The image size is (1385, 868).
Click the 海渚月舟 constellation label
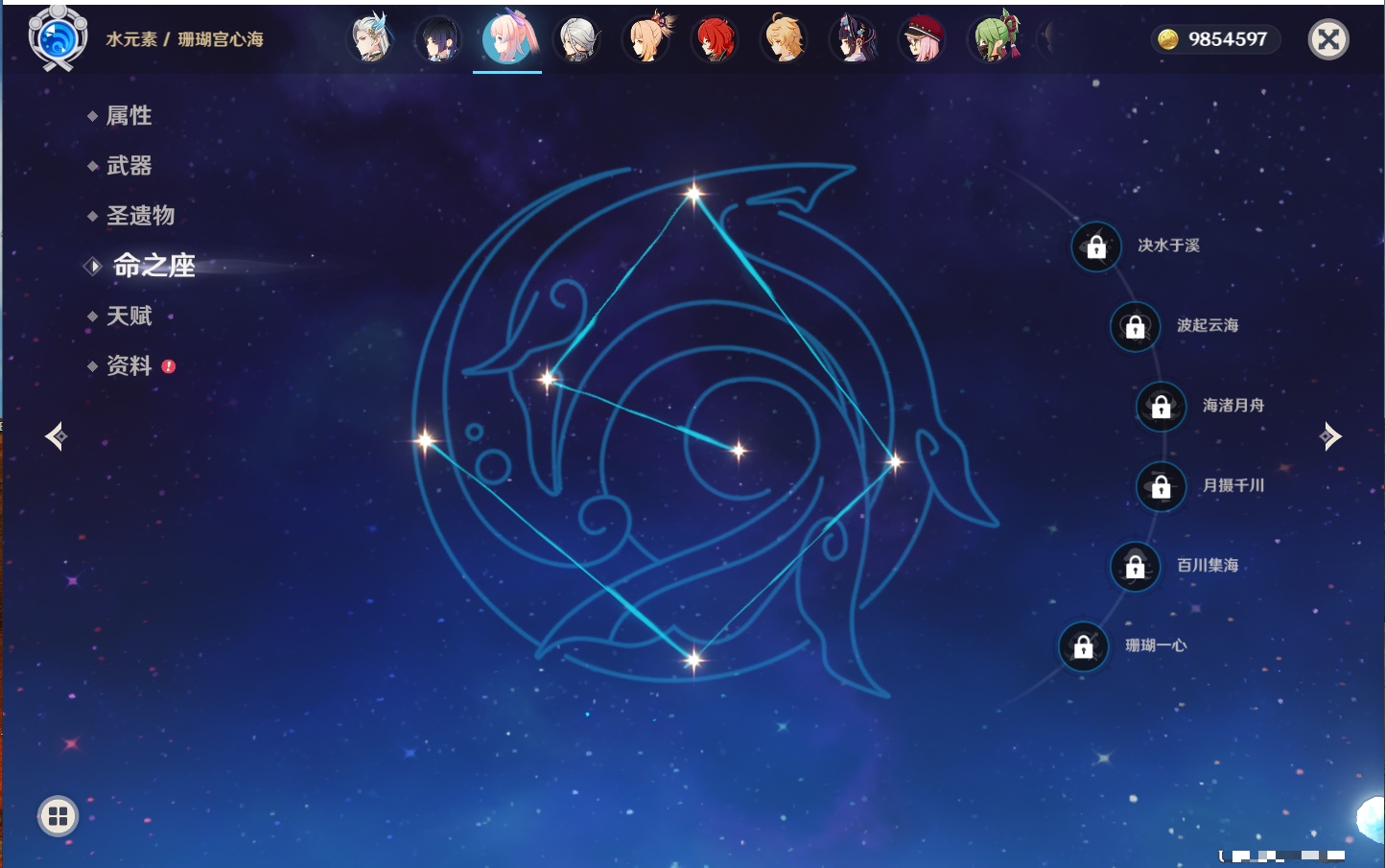[1233, 406]
